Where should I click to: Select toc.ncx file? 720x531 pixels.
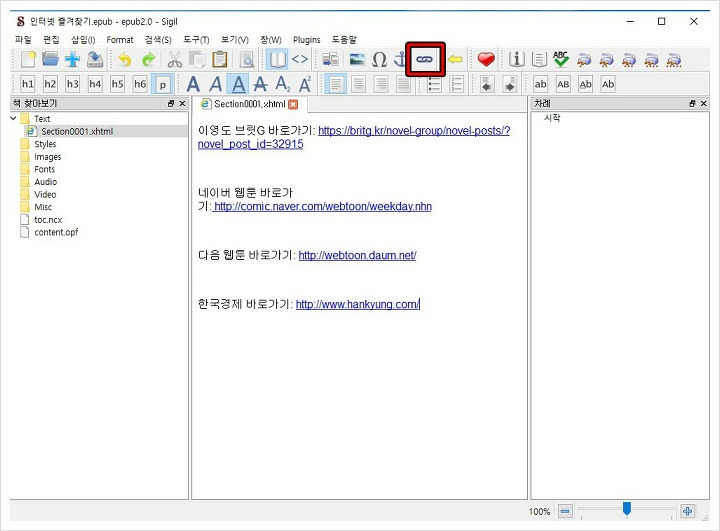tap(48, 220)
